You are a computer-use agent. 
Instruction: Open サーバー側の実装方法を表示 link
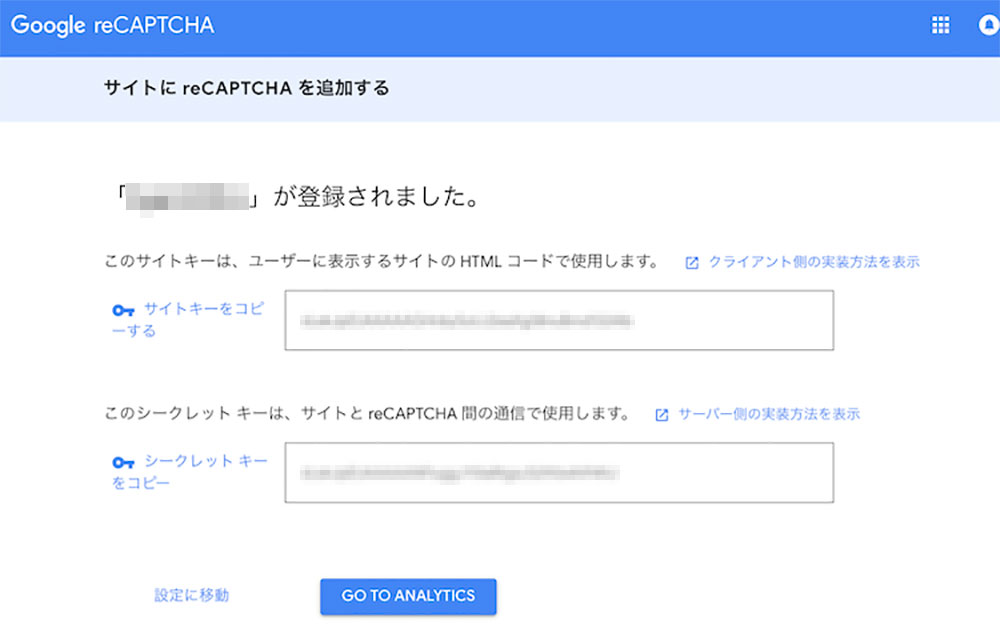pyautogui.click(x=768, y=414)
